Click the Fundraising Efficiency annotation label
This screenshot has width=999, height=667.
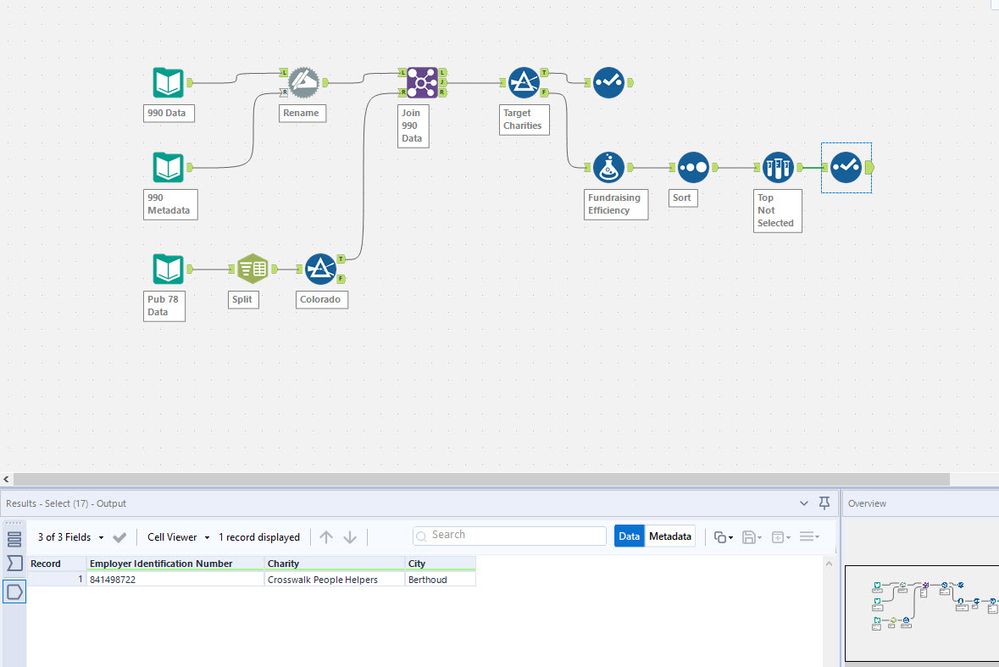[x=615, y=204]
